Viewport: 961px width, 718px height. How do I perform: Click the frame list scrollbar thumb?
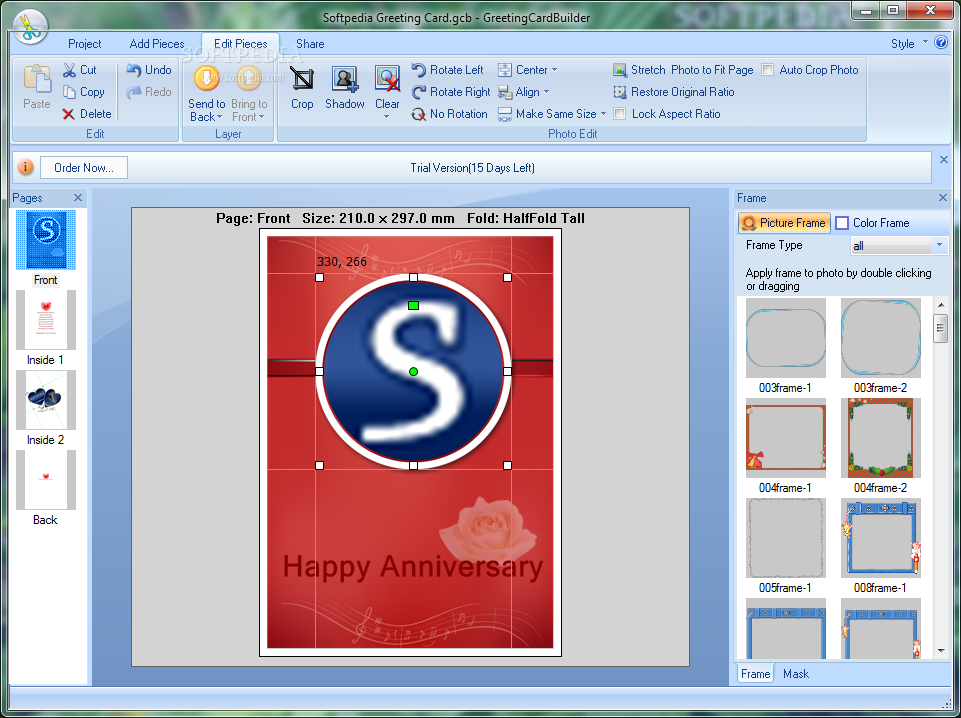click(941, 328)
